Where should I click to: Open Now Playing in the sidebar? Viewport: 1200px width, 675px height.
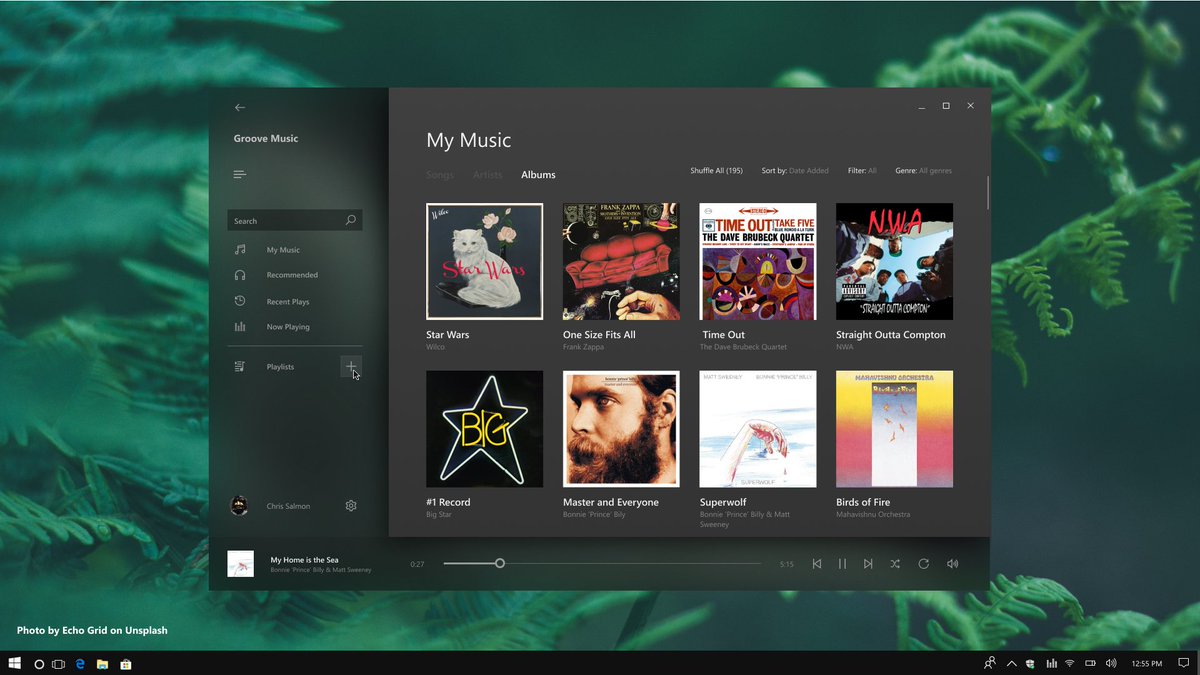(x=288, y=327)
